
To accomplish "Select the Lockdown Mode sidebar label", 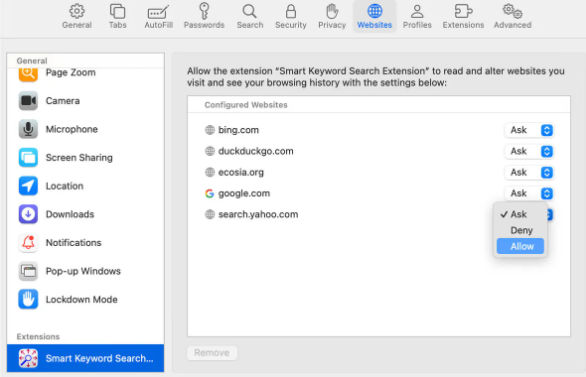I will coord(81,300).
